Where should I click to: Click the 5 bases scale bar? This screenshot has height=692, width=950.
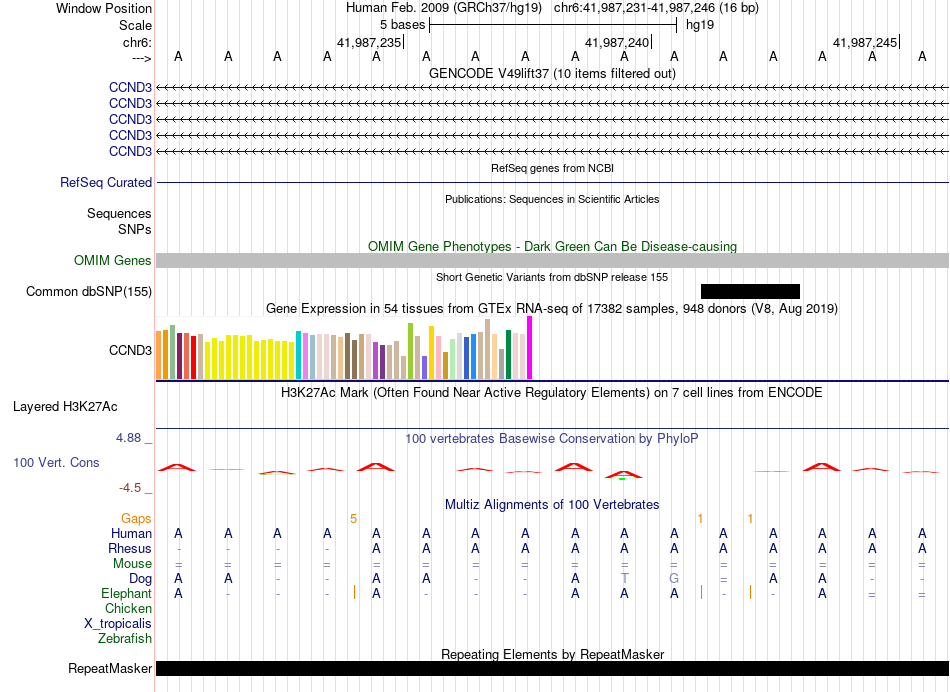click(553, 25)
